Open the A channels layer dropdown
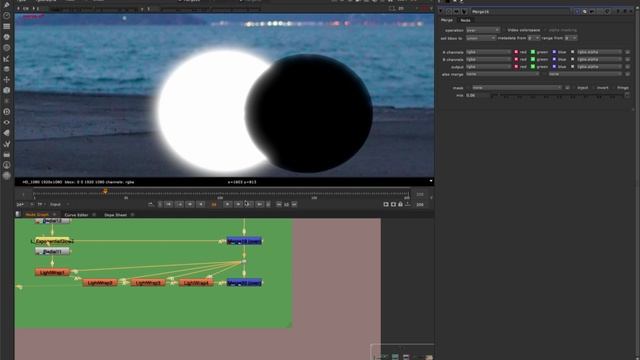The image size is (640, 360). 488,52
